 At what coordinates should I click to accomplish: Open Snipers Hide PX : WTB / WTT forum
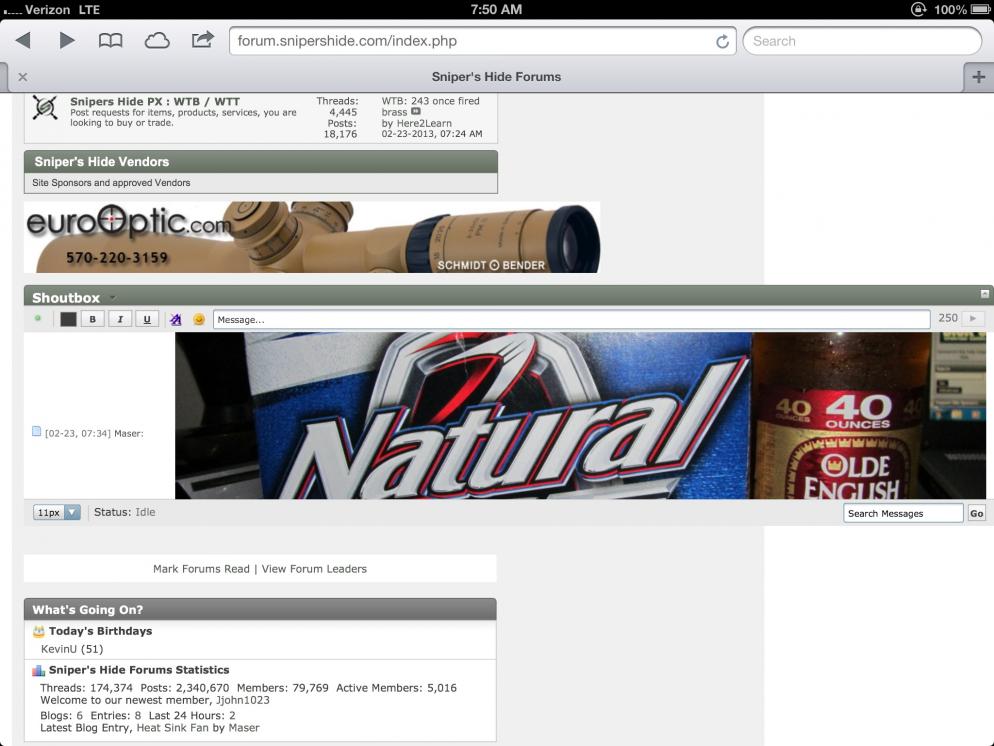155,101
